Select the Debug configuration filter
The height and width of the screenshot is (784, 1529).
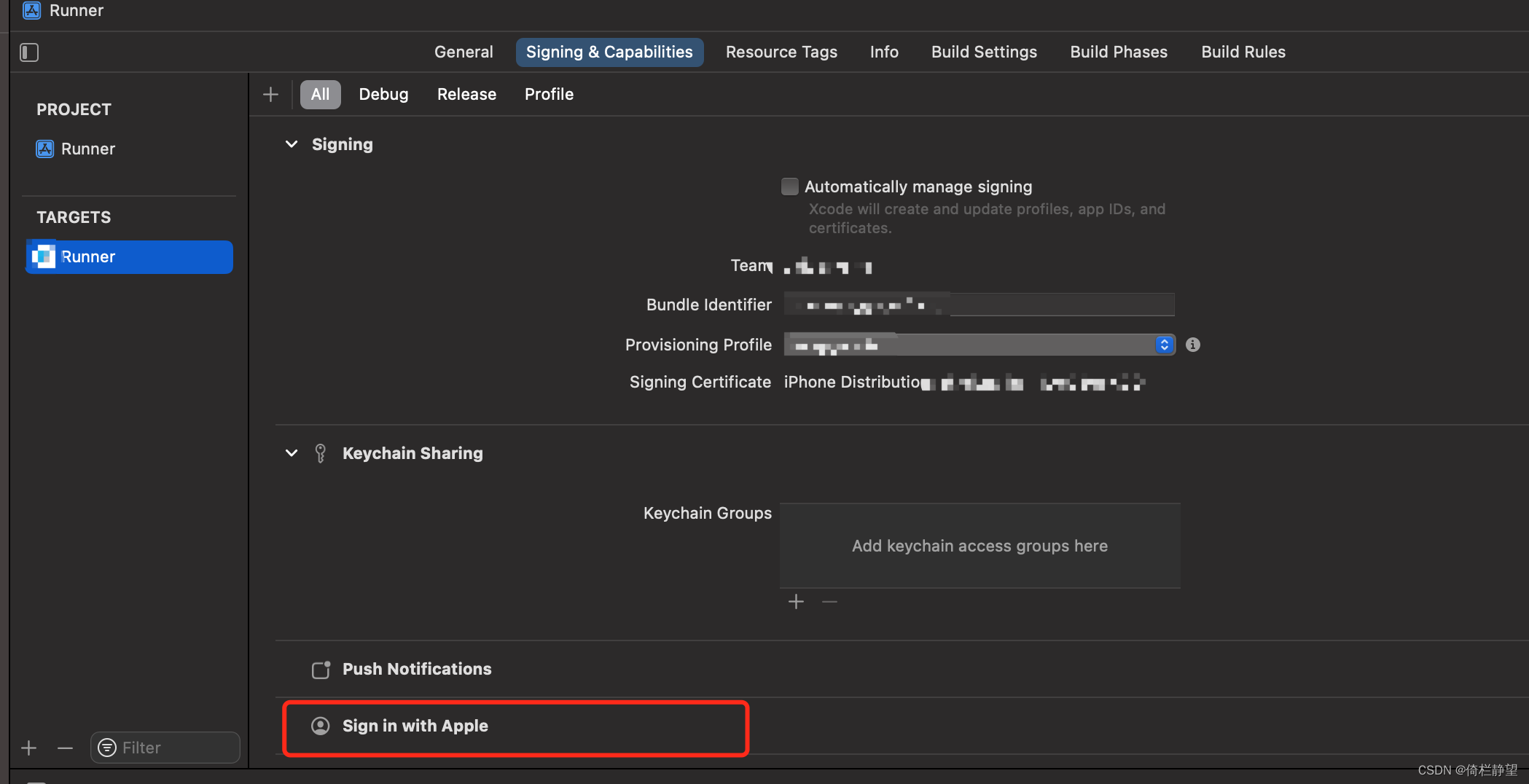[383, 95]
